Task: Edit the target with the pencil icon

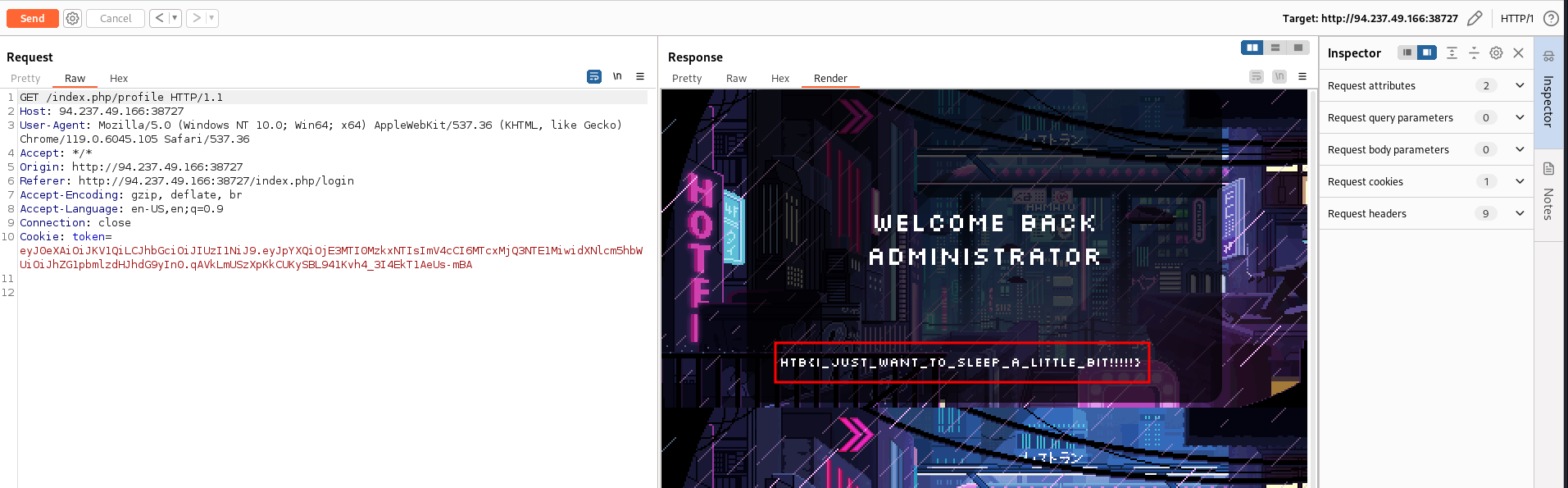Action: [x=1475, y=18]
